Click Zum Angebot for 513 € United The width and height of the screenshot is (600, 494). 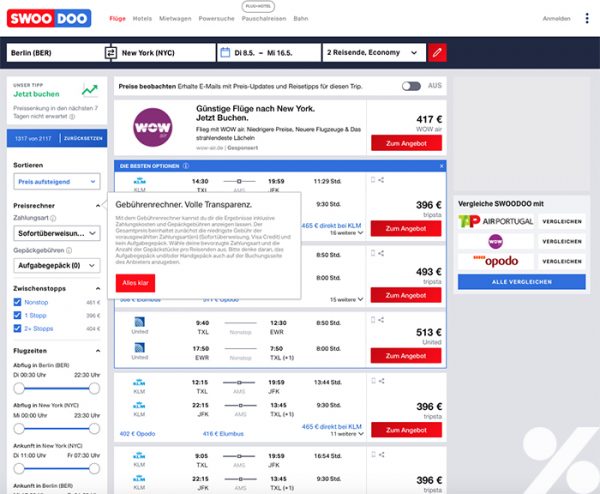[x=406, y=355]
